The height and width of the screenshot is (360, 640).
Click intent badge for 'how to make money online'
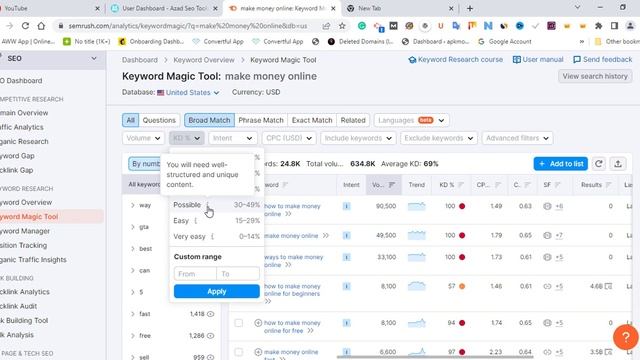(347, 206)
